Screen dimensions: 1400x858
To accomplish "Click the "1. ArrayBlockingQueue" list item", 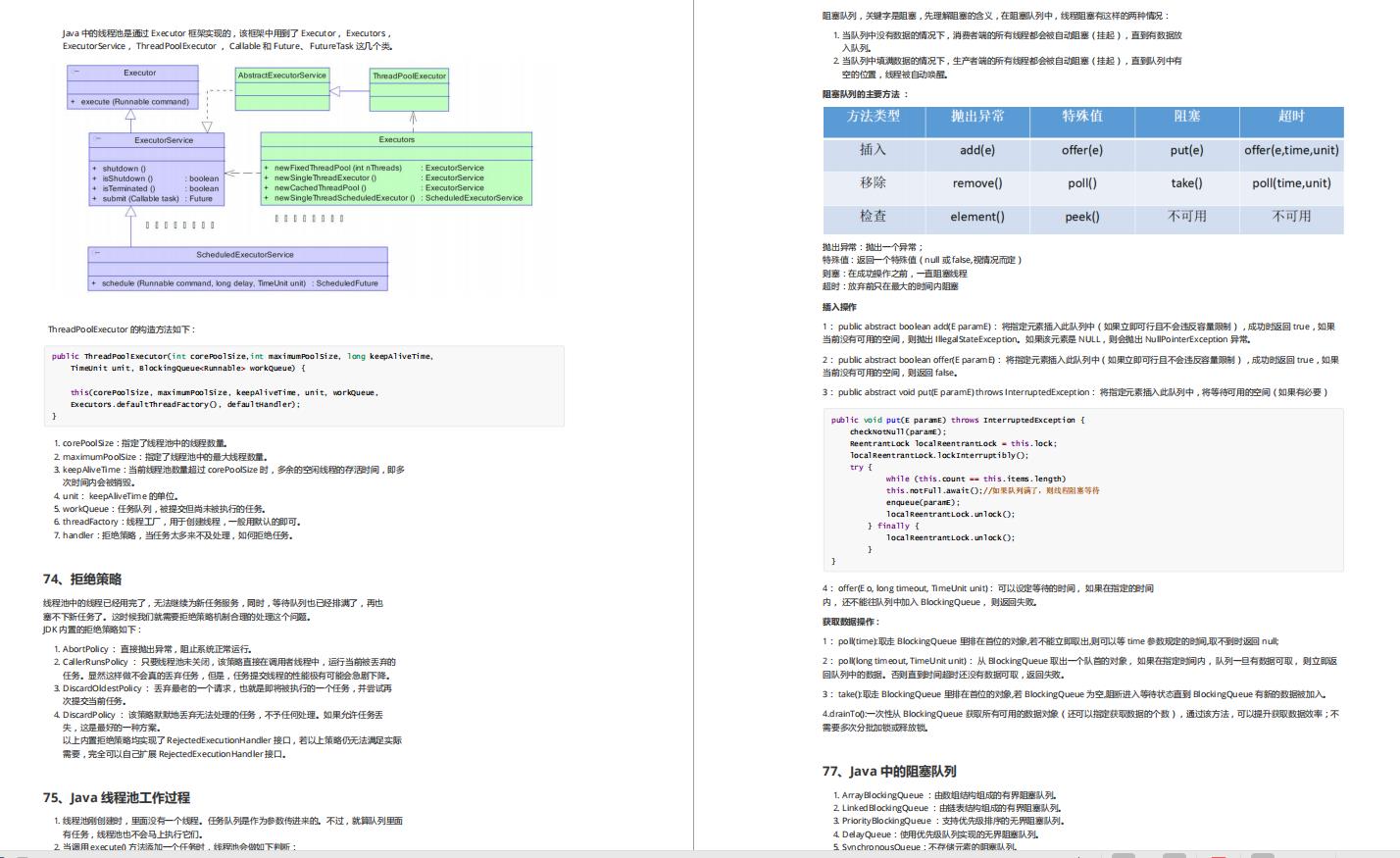I will click(945, 795).
